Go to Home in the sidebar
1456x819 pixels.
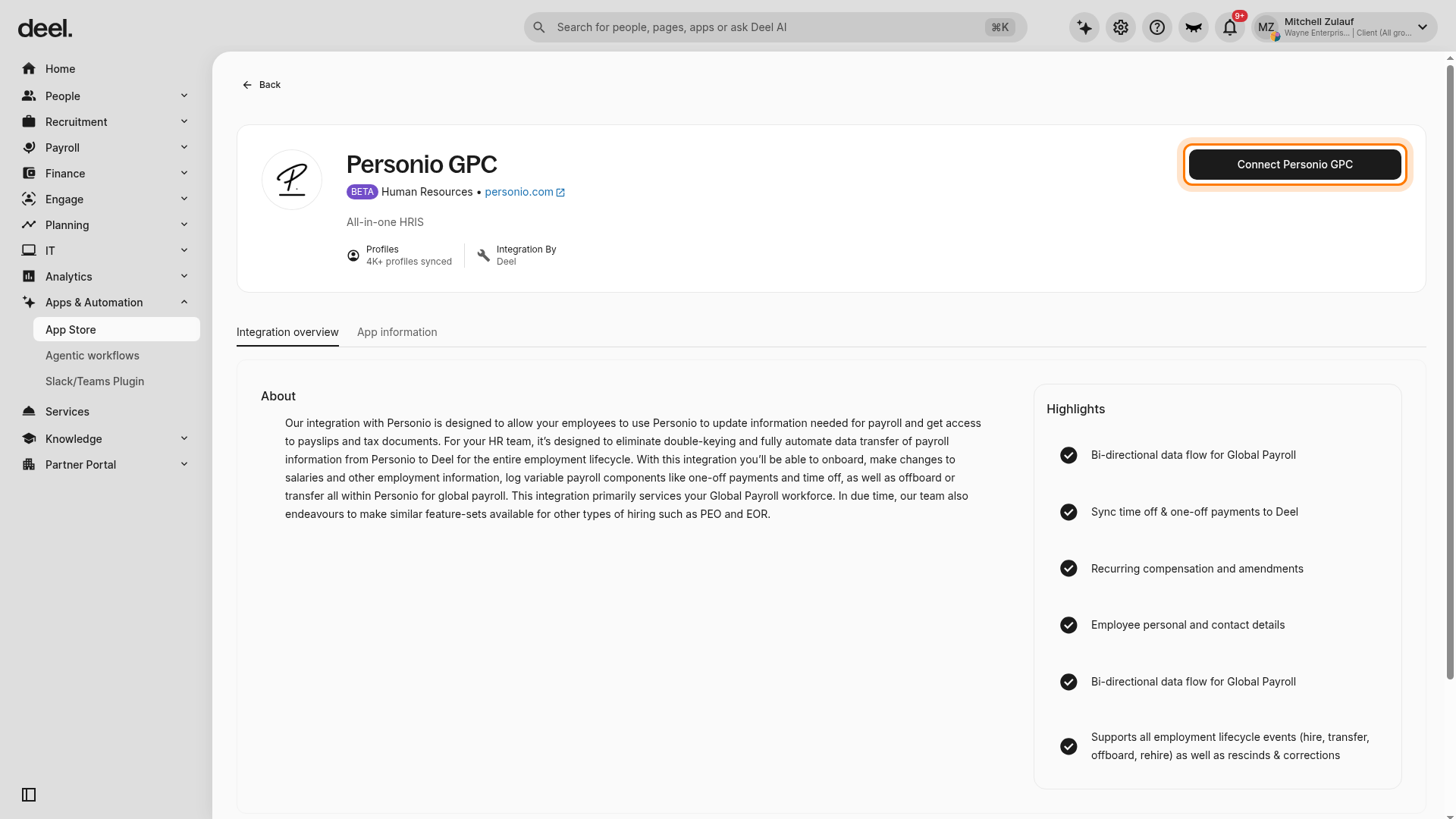[x=105, y=69]
